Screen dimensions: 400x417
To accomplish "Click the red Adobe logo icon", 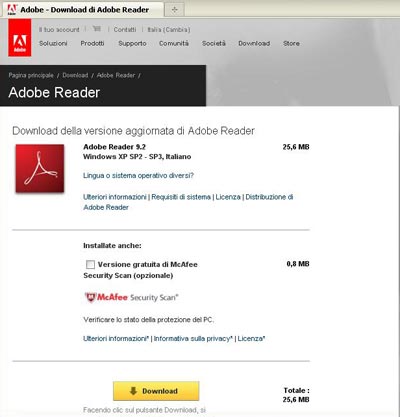I will pyautogui.click(x=20, y=38).
